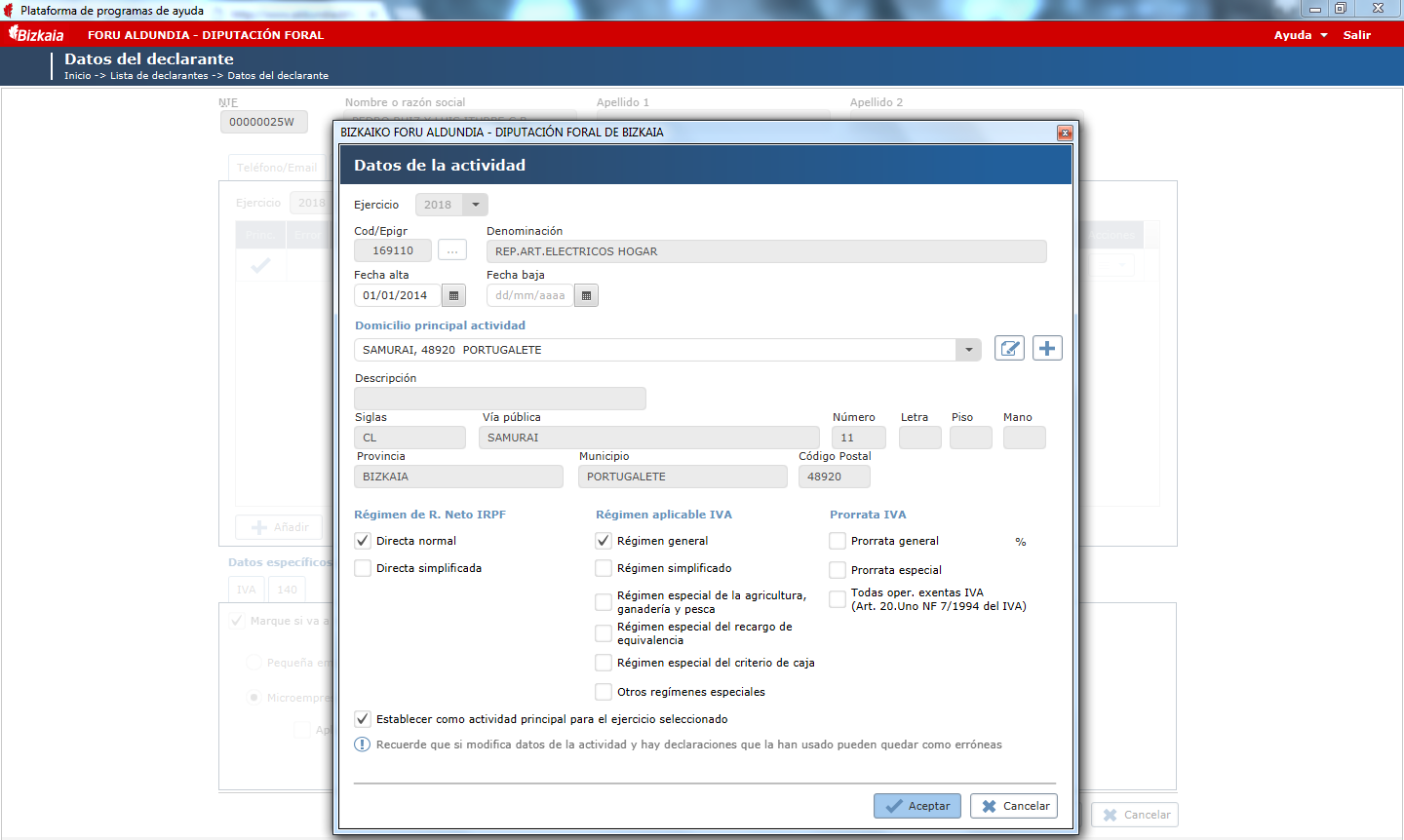Toggle Establecer como actividad principal checkbox

click(363, 719)
